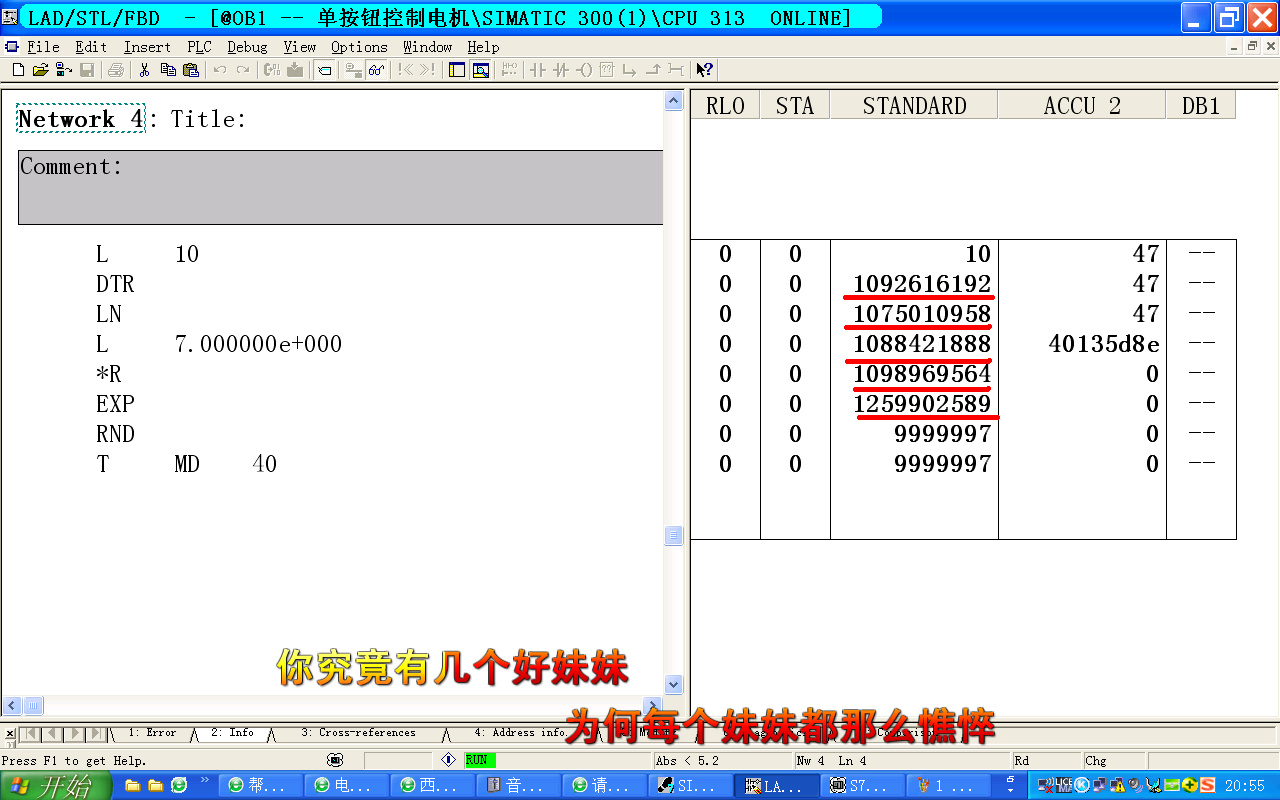Click the output coil toolbar icon
Image resolution: width=1280 pixels, height=800 pixels.
584,70
